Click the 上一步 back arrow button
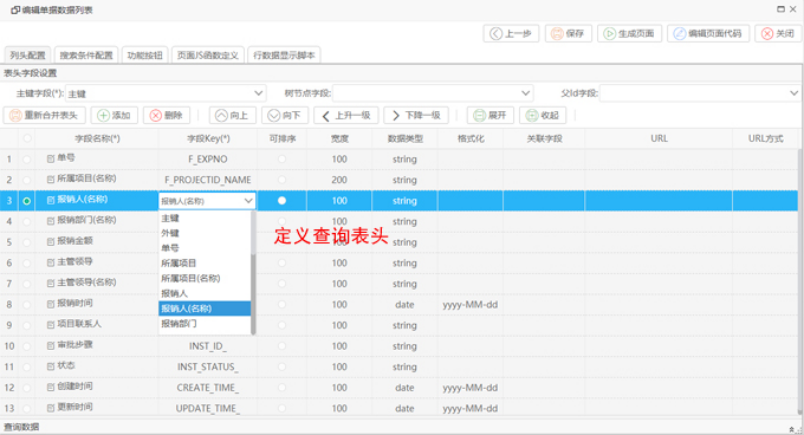Viewport: 804px width, 435px height. pos(511,34)
